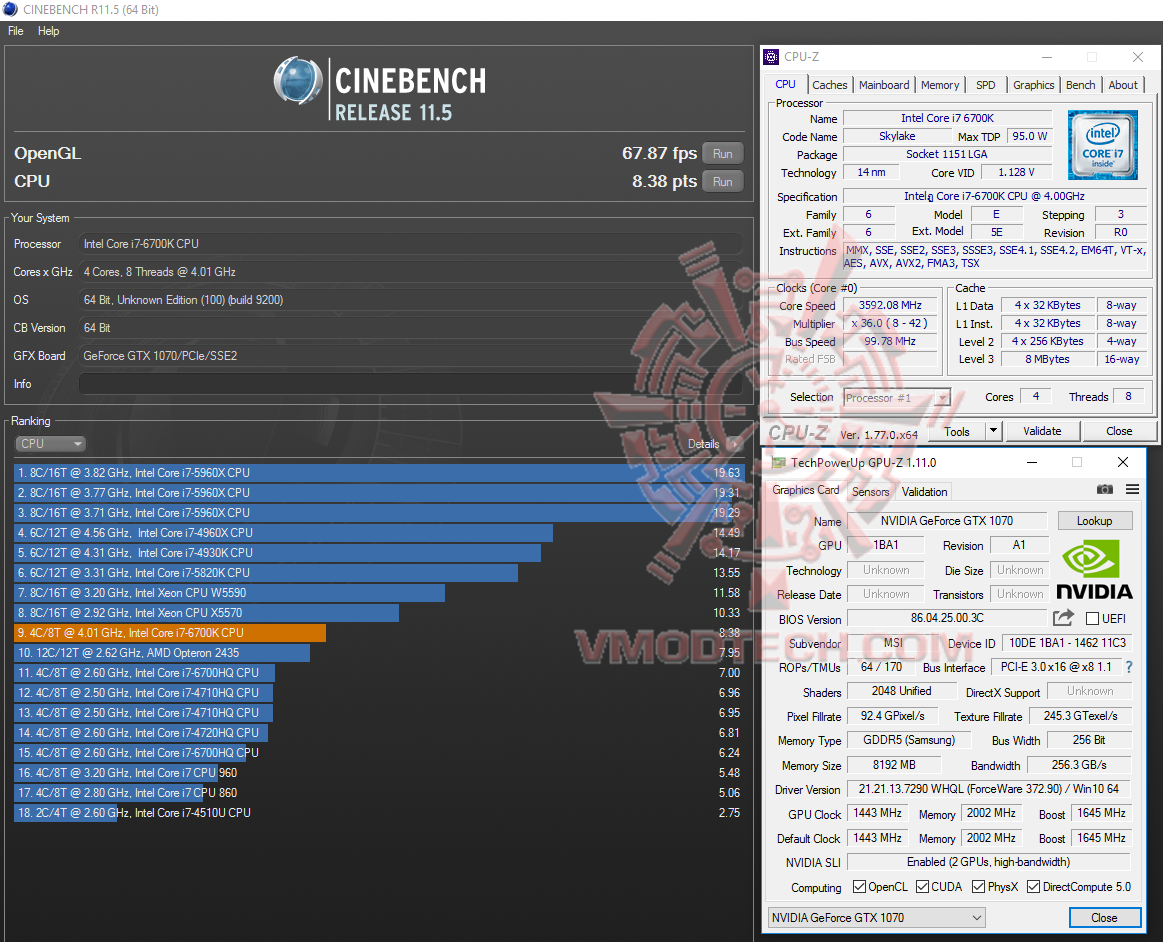Click the GFX Board field GeForce GTX 1070
1163x942 pixels.
click(411, 356)
